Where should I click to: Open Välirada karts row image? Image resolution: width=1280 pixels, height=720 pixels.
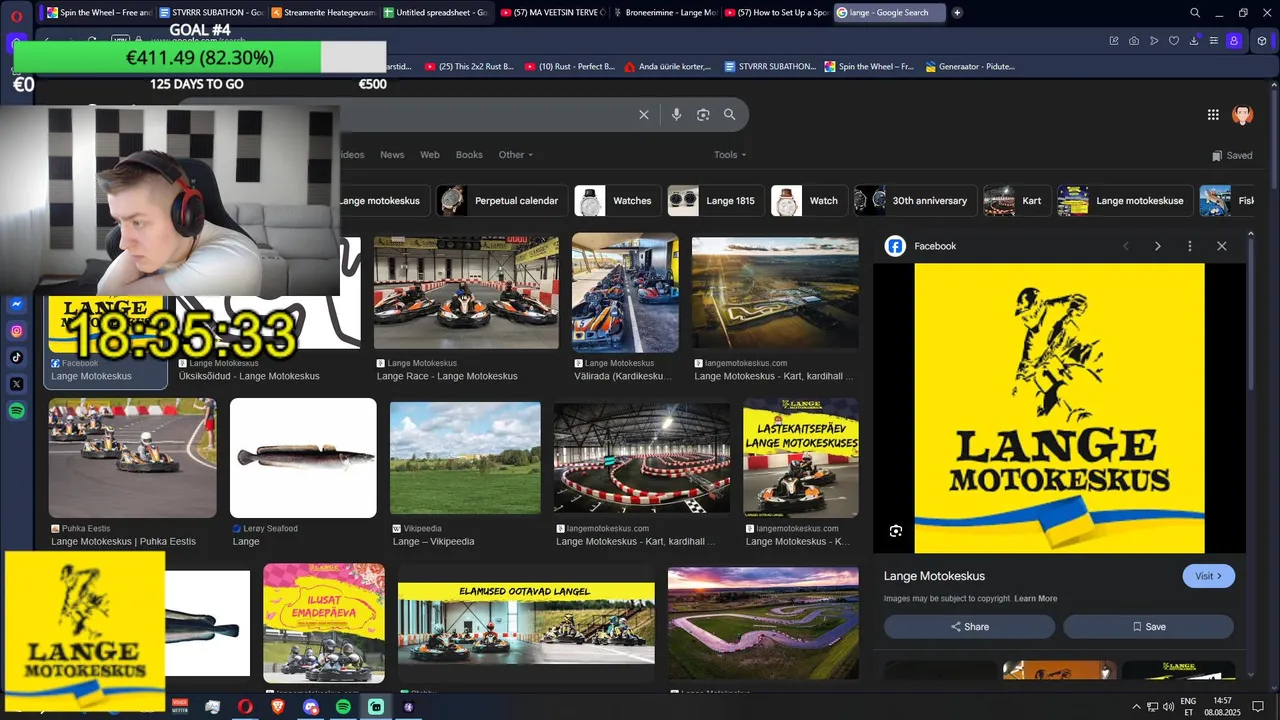tap(625, 292)
